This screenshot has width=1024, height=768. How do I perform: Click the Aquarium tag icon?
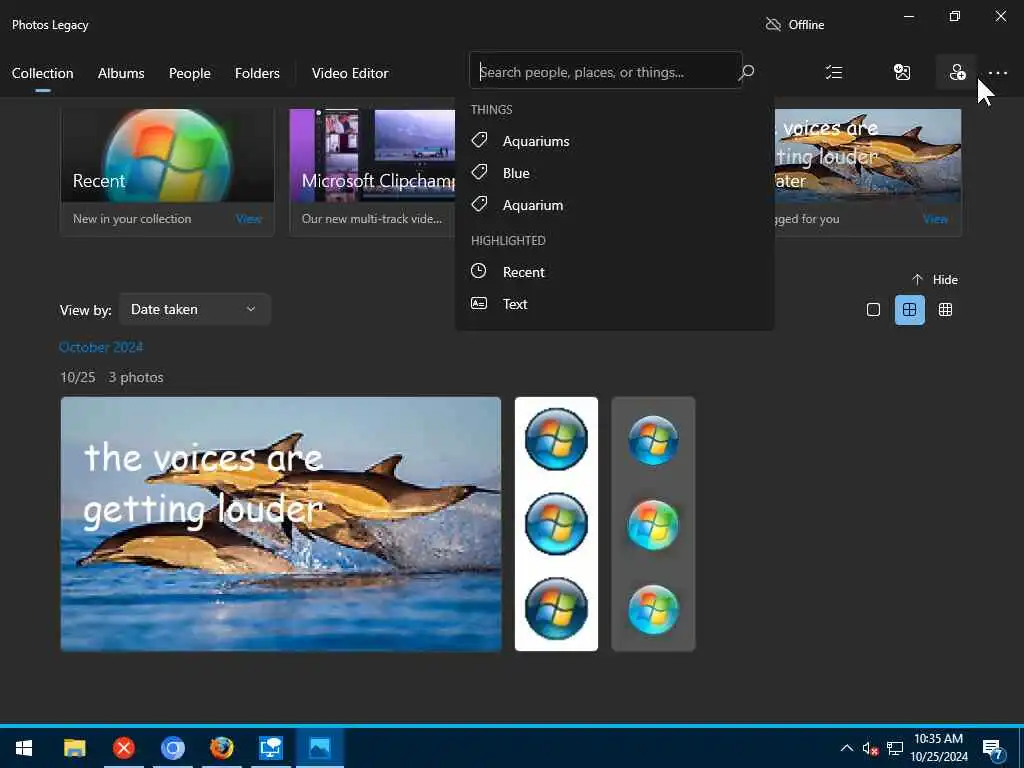point(479,204)
